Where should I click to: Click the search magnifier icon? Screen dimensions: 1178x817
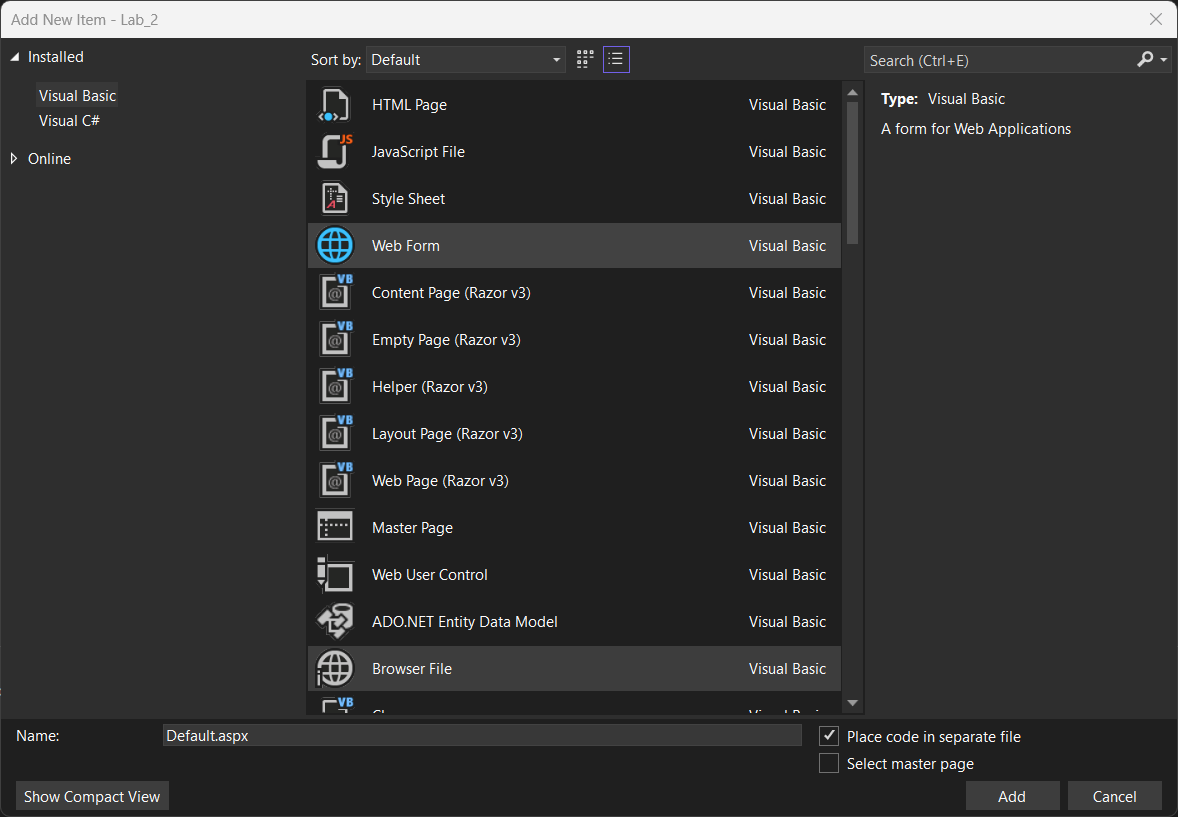[x=1144, y=59]
